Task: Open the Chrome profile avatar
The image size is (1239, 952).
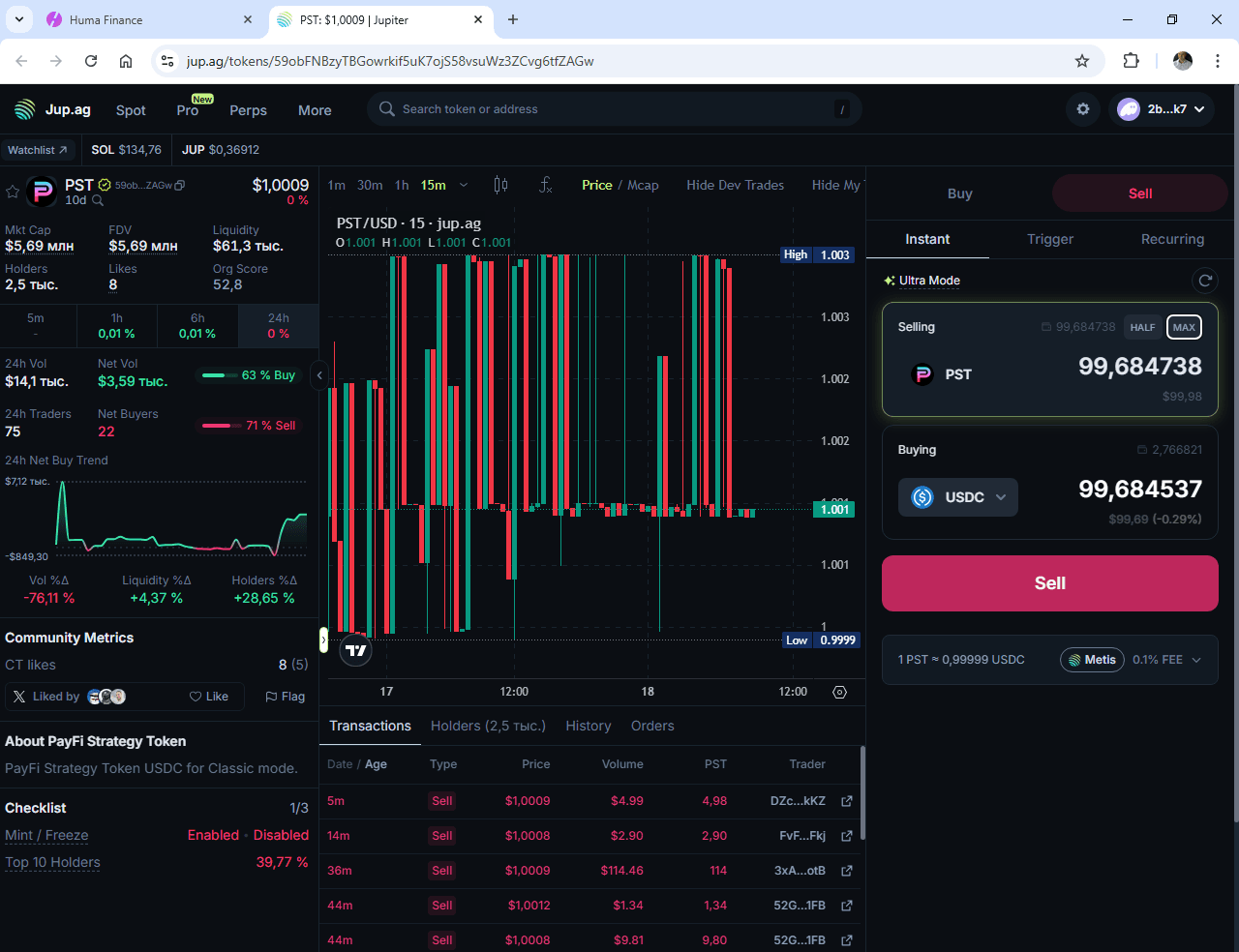Action: (1183, 61)
